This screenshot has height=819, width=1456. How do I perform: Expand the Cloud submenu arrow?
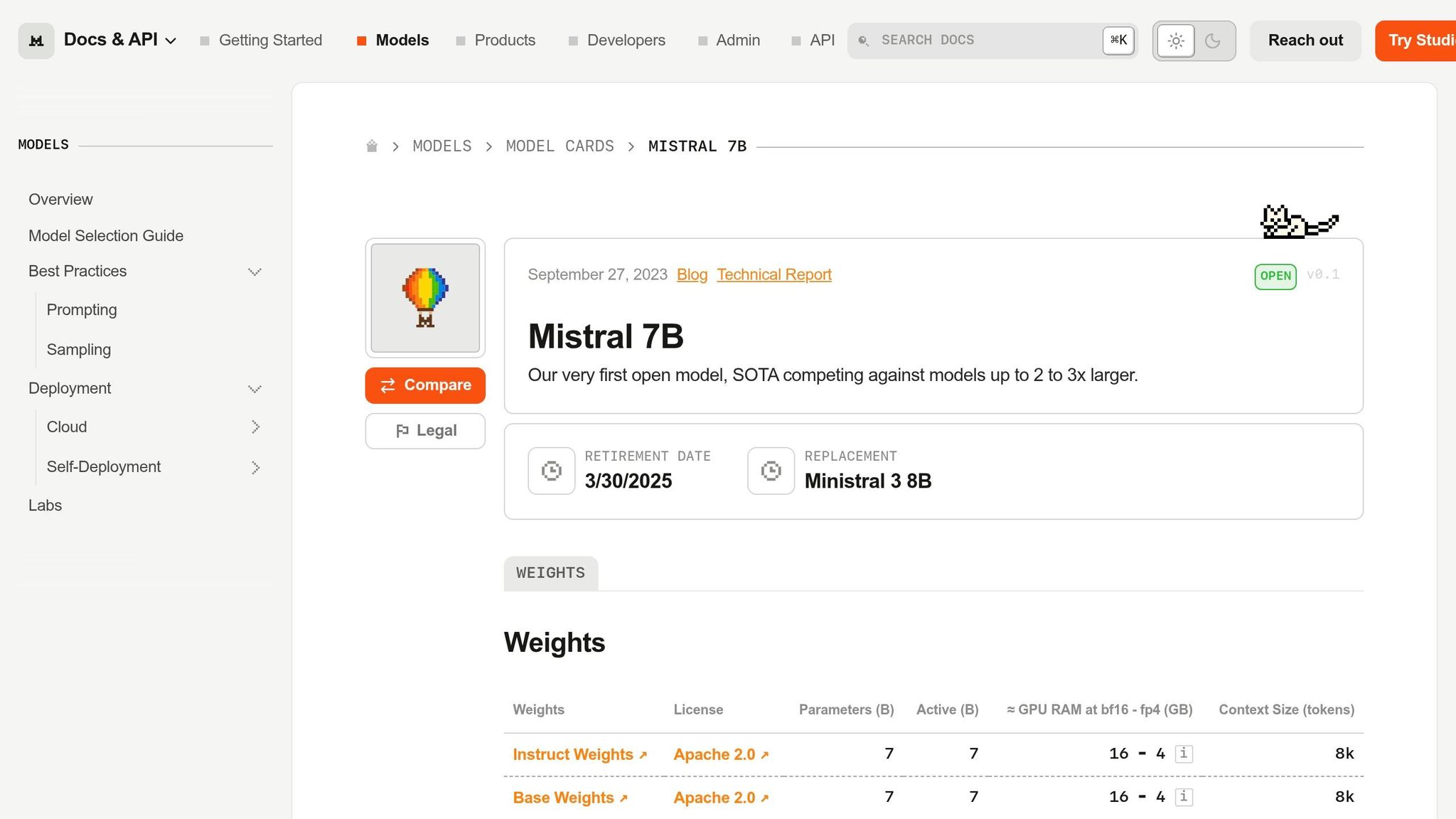click(x=255, y=427)
